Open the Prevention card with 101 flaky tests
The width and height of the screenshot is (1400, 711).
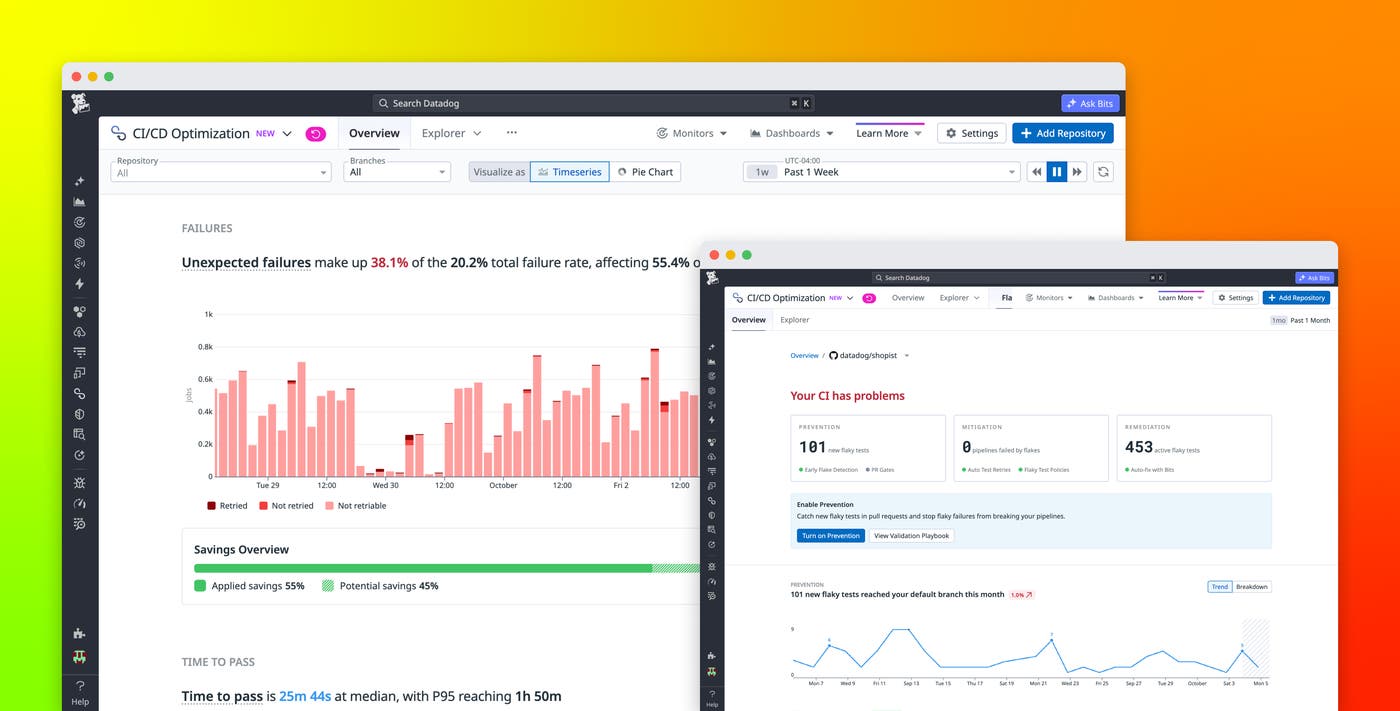[x=868, y=448]
